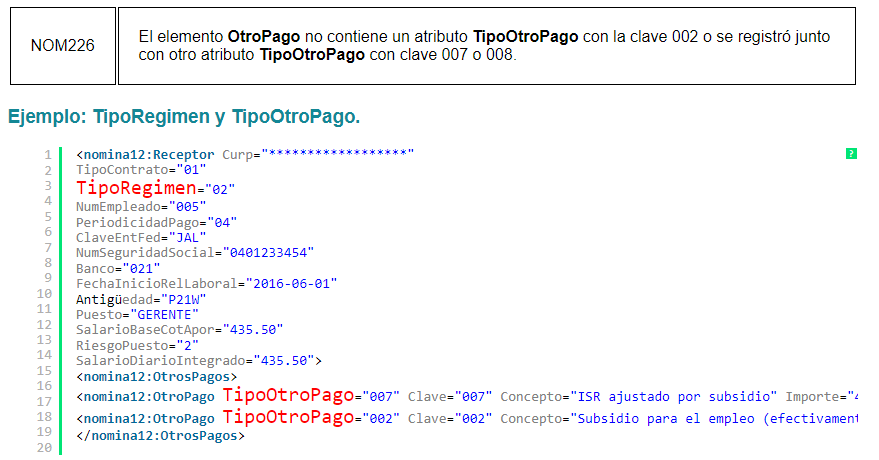The width and height of the screenshot is (879, 460).
Task: Click the PeriodicidadPago="04" line
Action: pos(156,222)
